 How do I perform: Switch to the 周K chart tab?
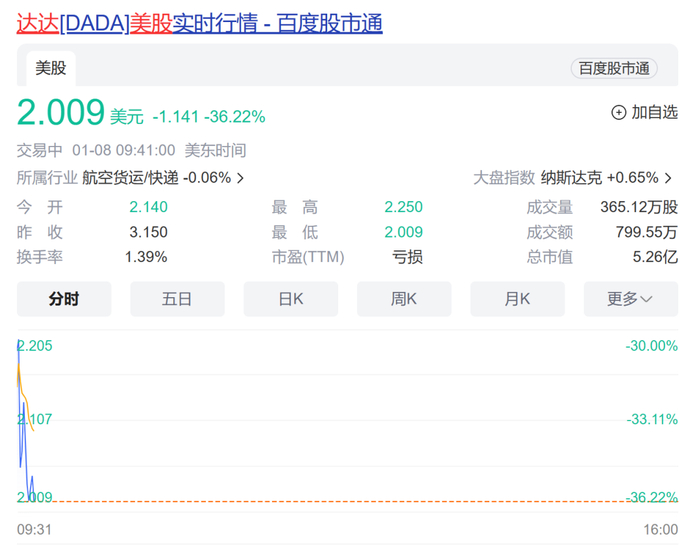[404, 299]
